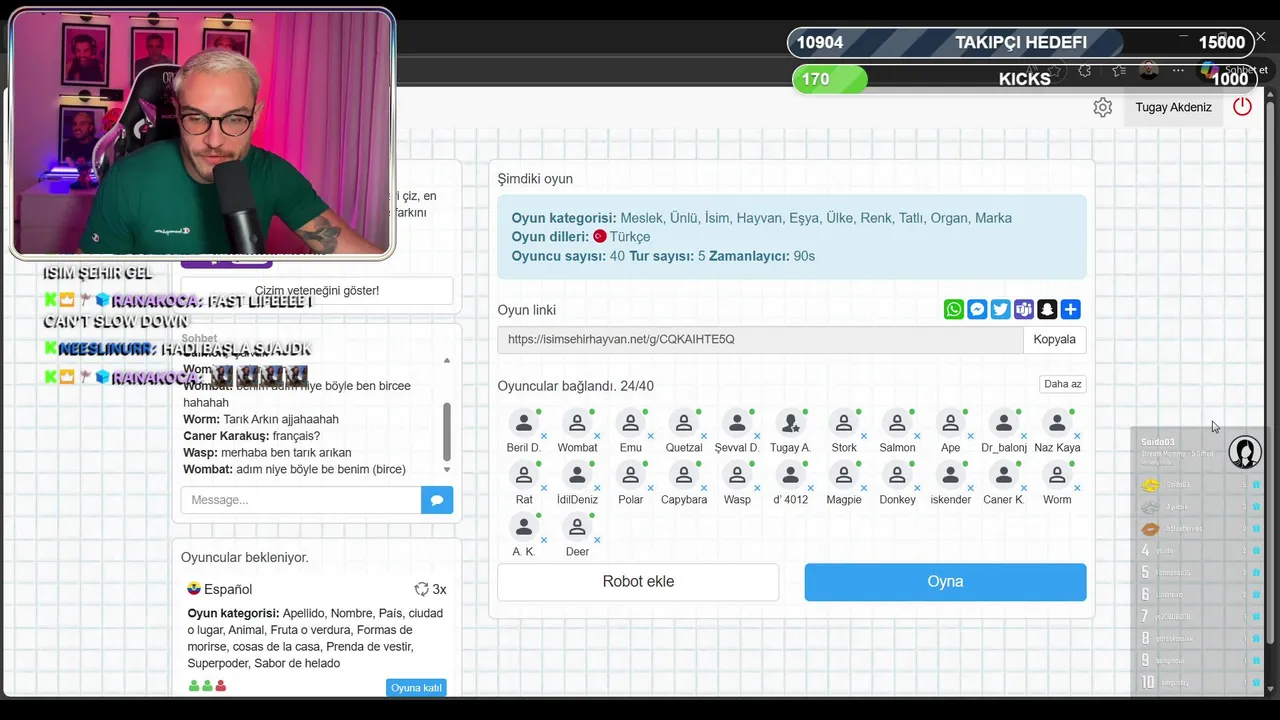Click Emu player avatar
This screenshot has height=720, width=1280.
[630, 424]
